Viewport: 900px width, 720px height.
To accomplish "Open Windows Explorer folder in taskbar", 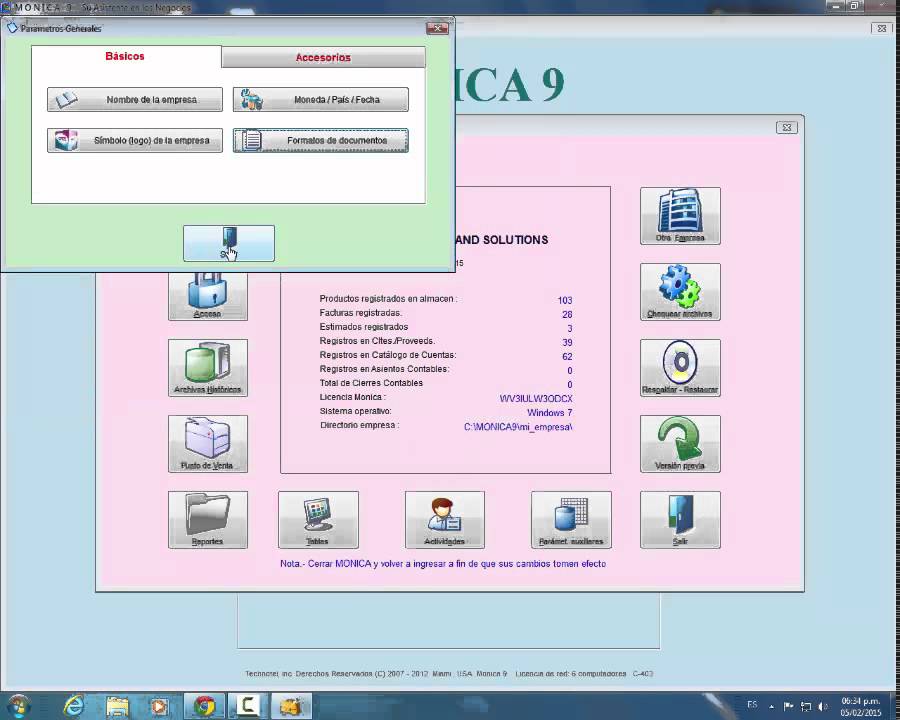I will 117,706.
